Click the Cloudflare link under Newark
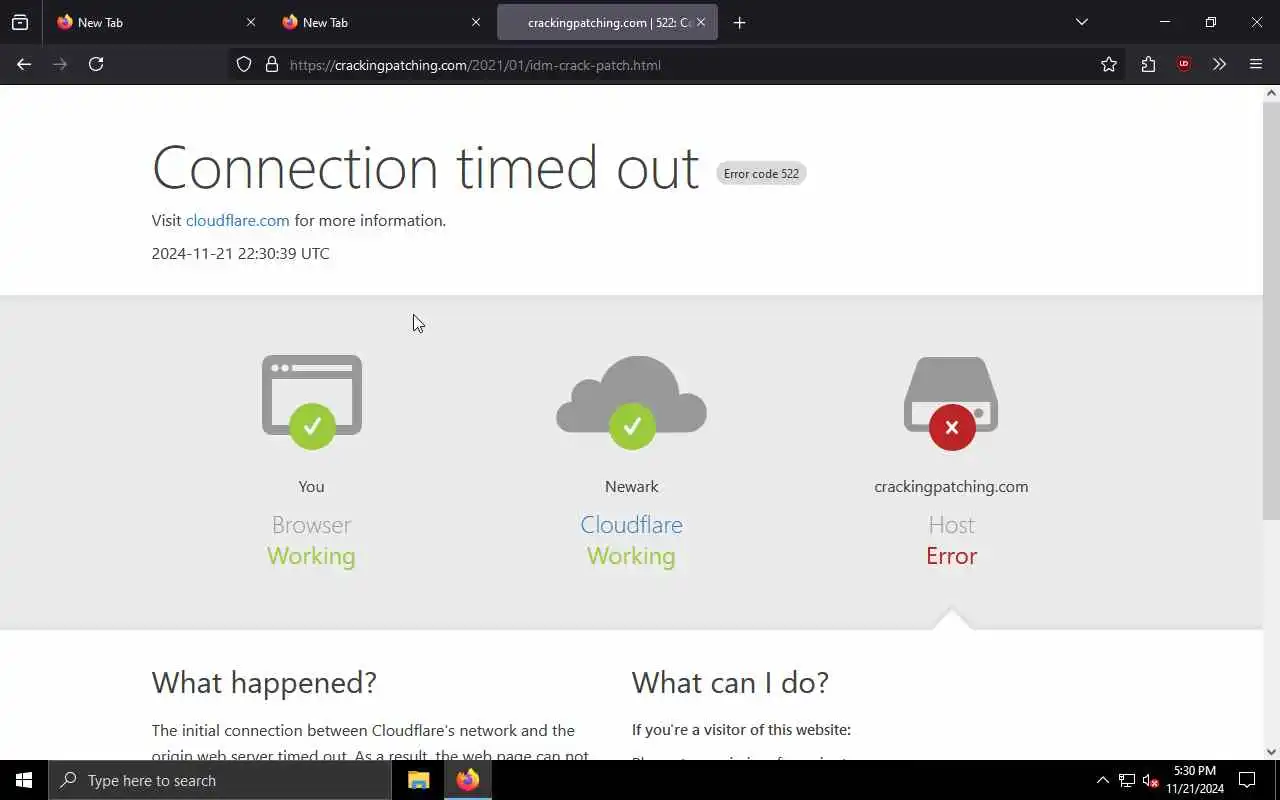Screen dimensions: 1280x800 [x=631, y=525]
